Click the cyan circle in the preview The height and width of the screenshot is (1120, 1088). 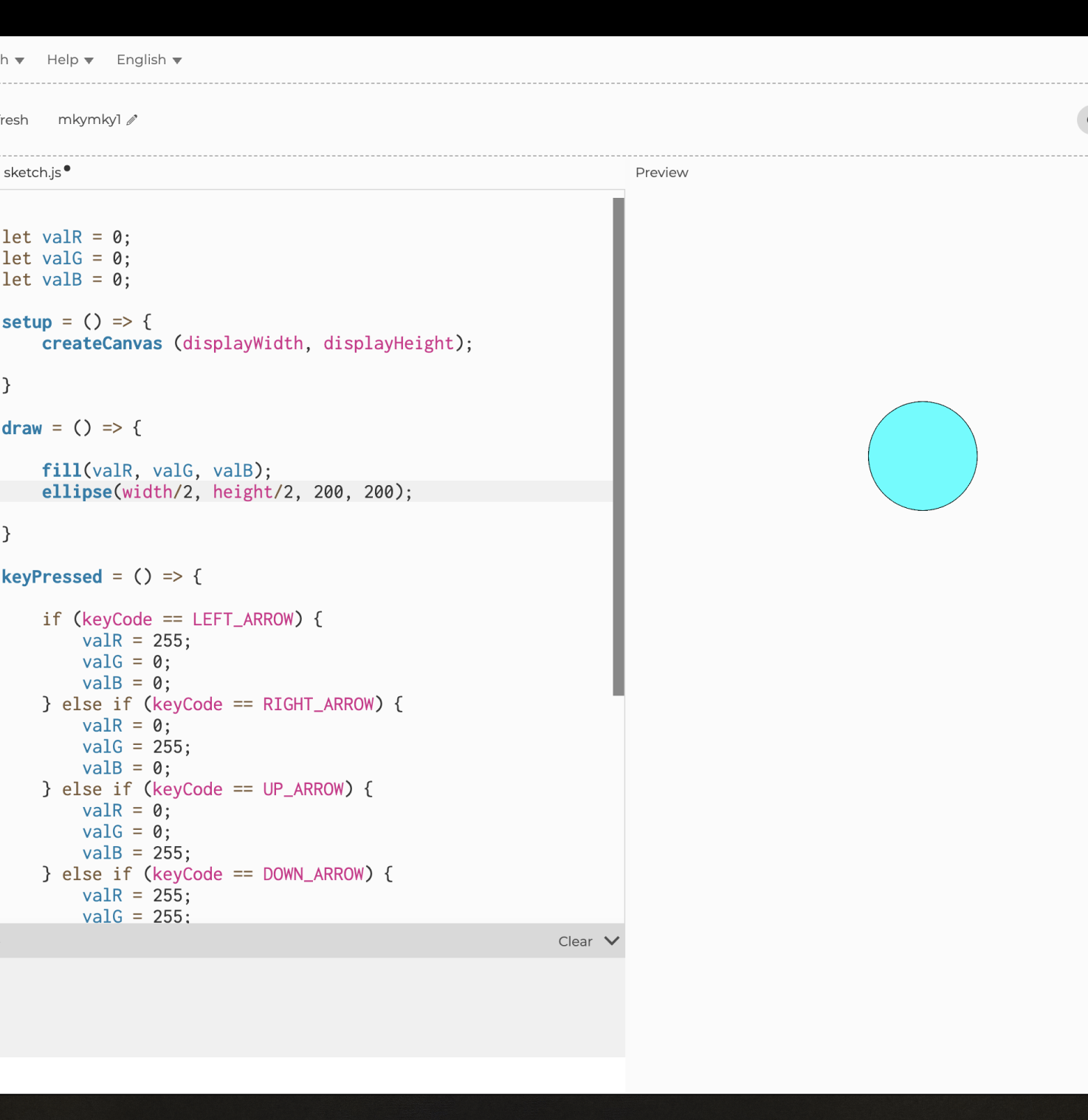click(923, 456)
